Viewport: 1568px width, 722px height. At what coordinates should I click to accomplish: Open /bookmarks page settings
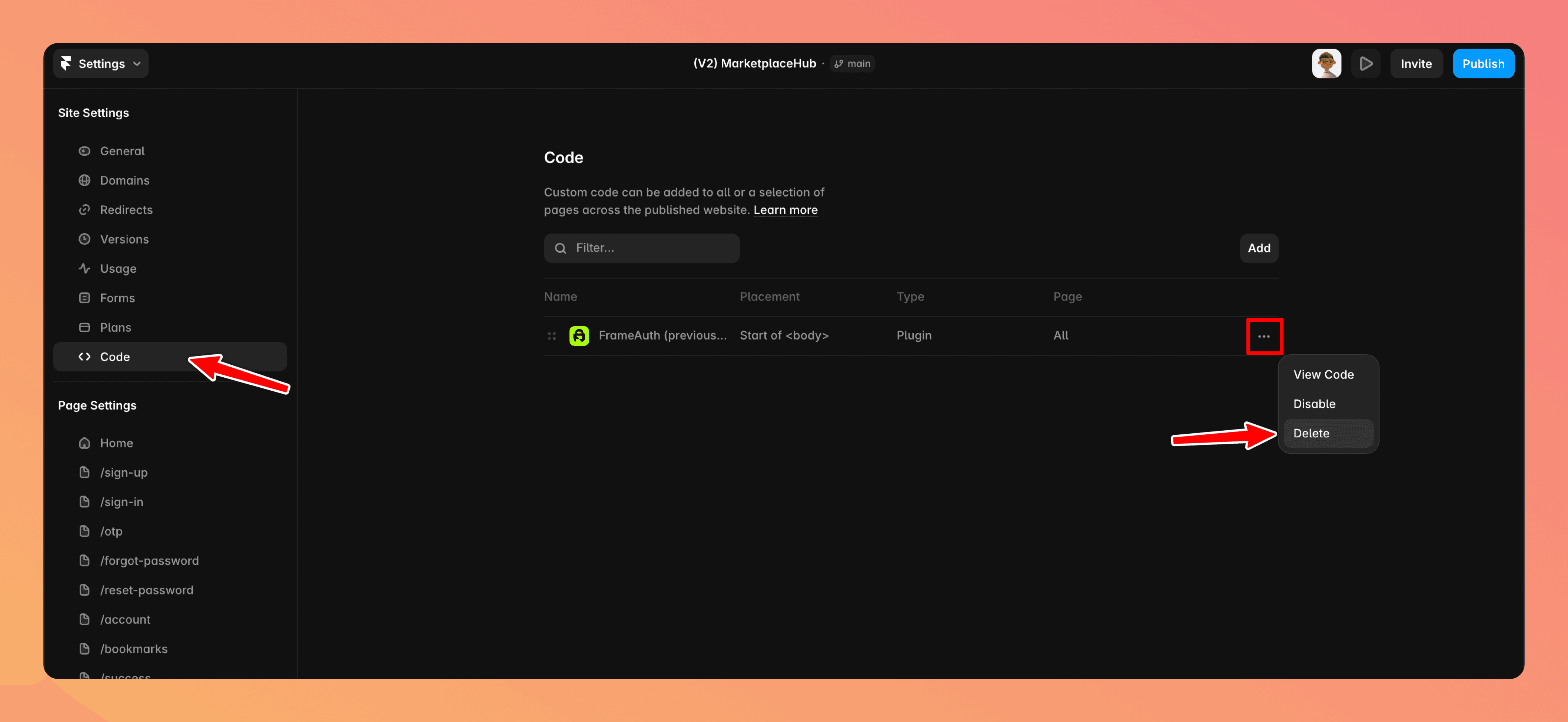(x=170, y=649)
